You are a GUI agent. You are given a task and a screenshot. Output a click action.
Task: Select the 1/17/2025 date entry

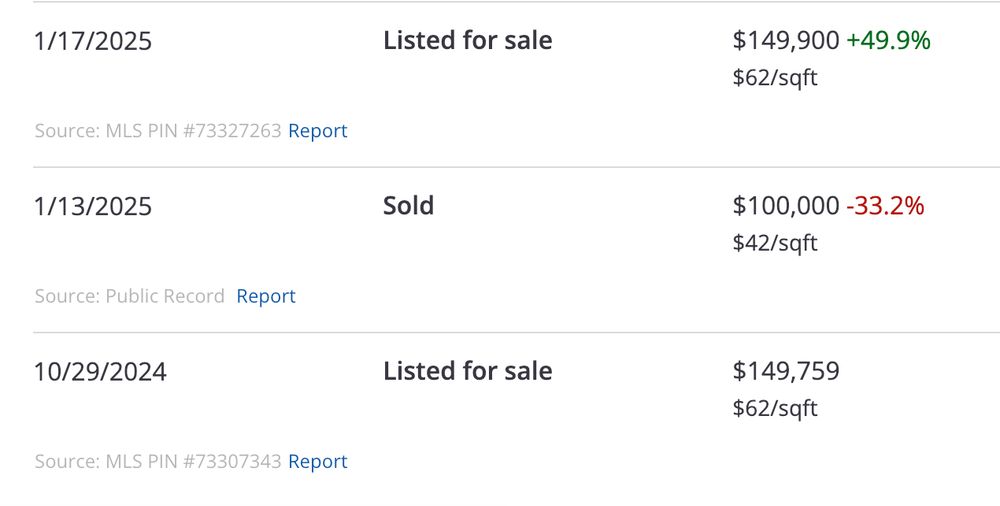tap(93, 41)
